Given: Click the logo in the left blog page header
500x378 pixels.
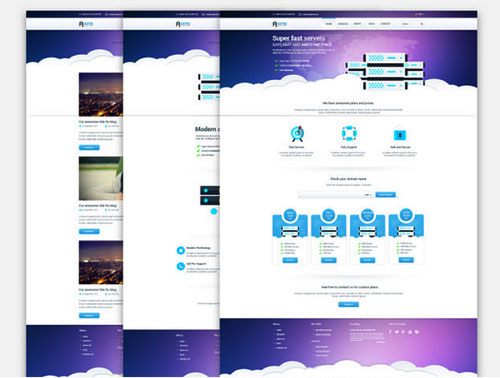Looking at the screenshot, I should tap(86, 24).
